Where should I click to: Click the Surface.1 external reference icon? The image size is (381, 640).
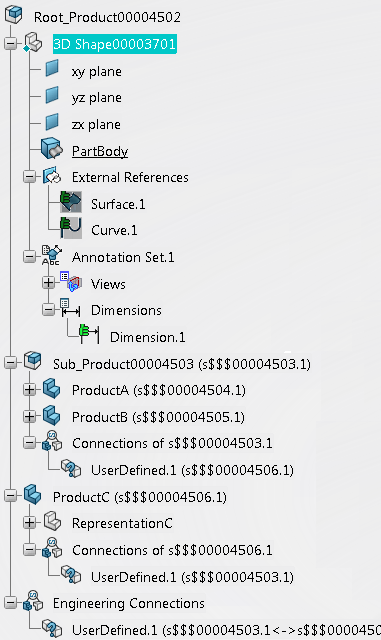tap(71, 202)
